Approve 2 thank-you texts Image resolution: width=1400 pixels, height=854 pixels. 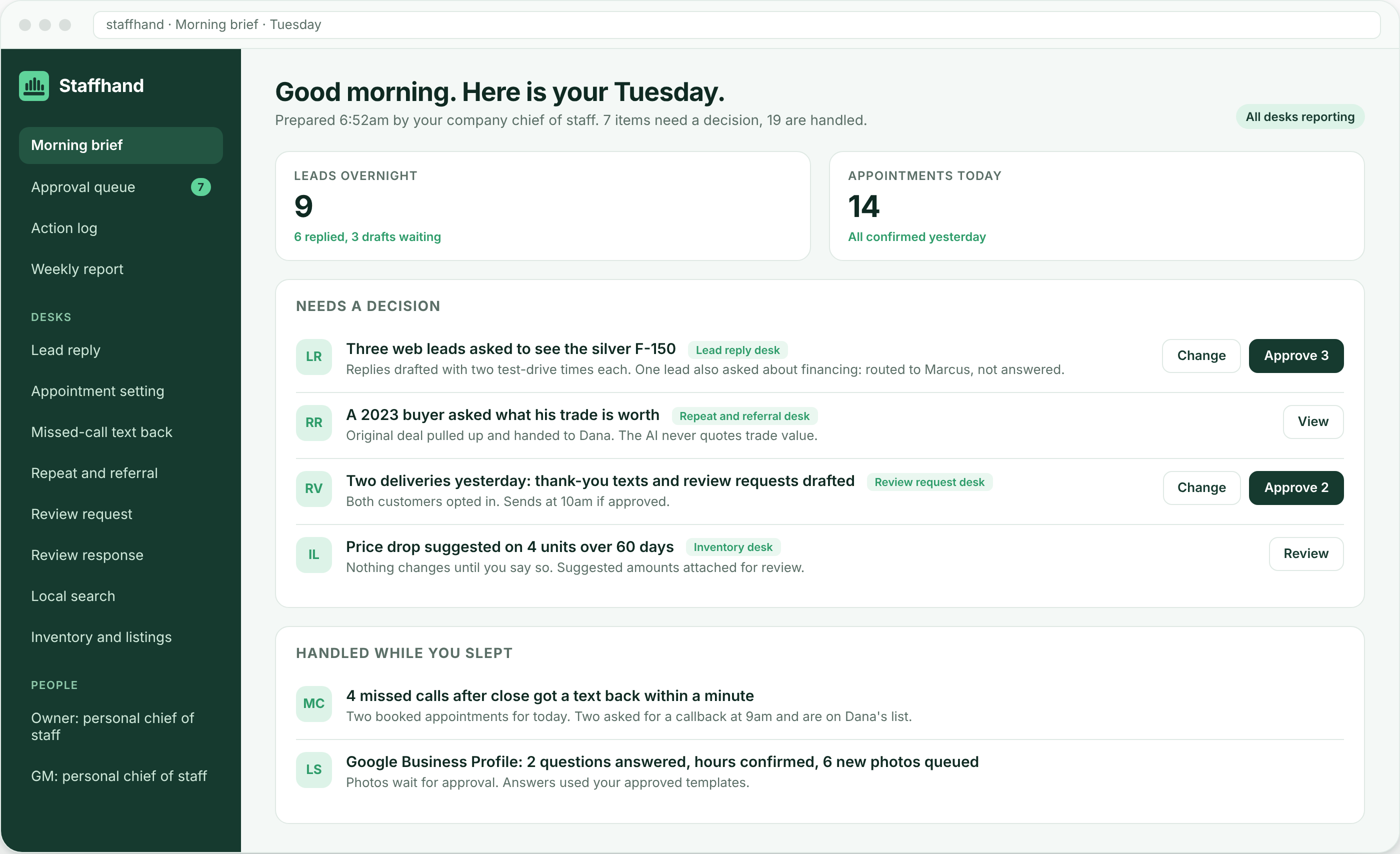[1296, 487]
